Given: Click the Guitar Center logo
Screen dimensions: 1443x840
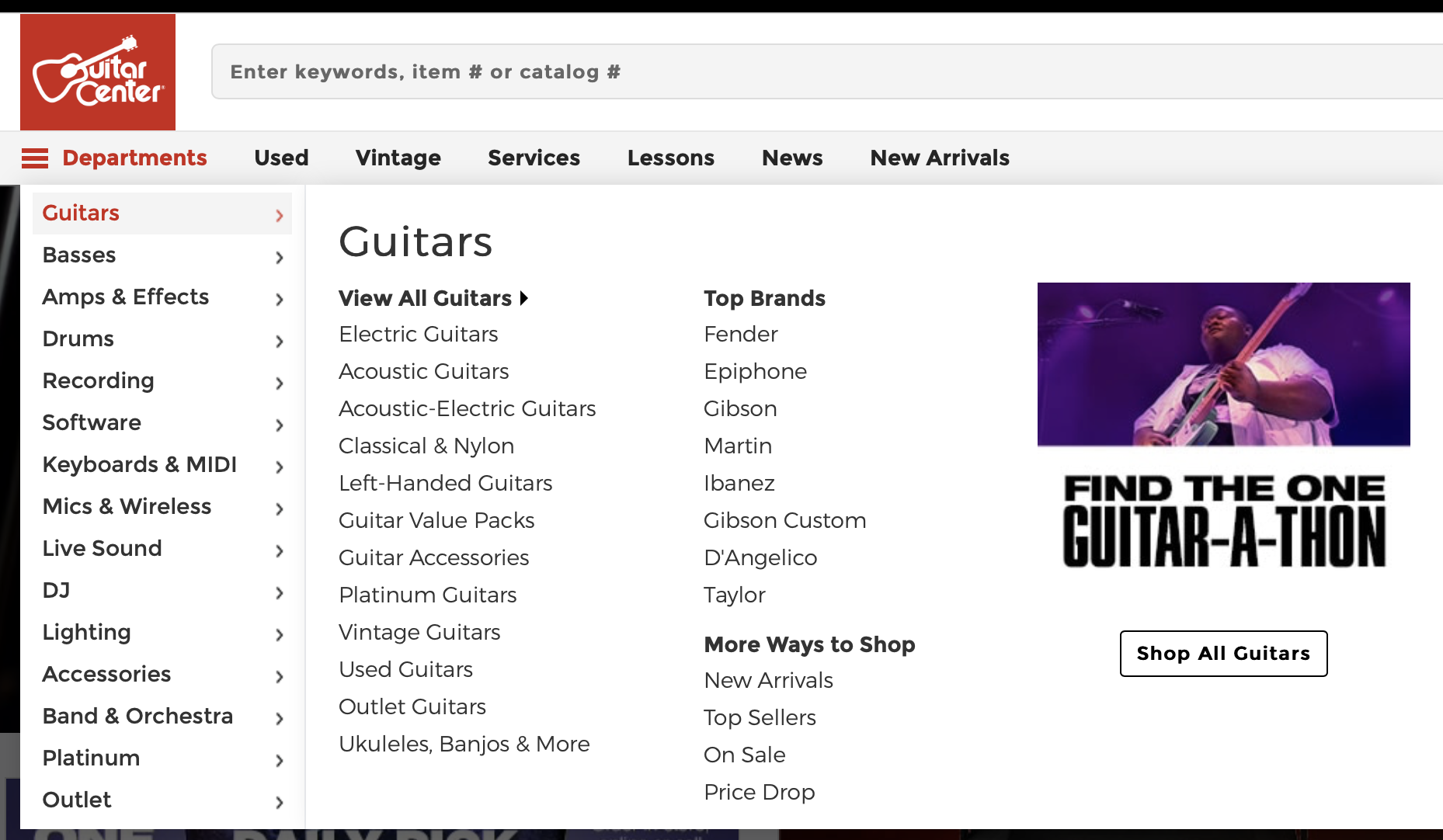Looking at the screenshot, I should click(x=98, y=72).
